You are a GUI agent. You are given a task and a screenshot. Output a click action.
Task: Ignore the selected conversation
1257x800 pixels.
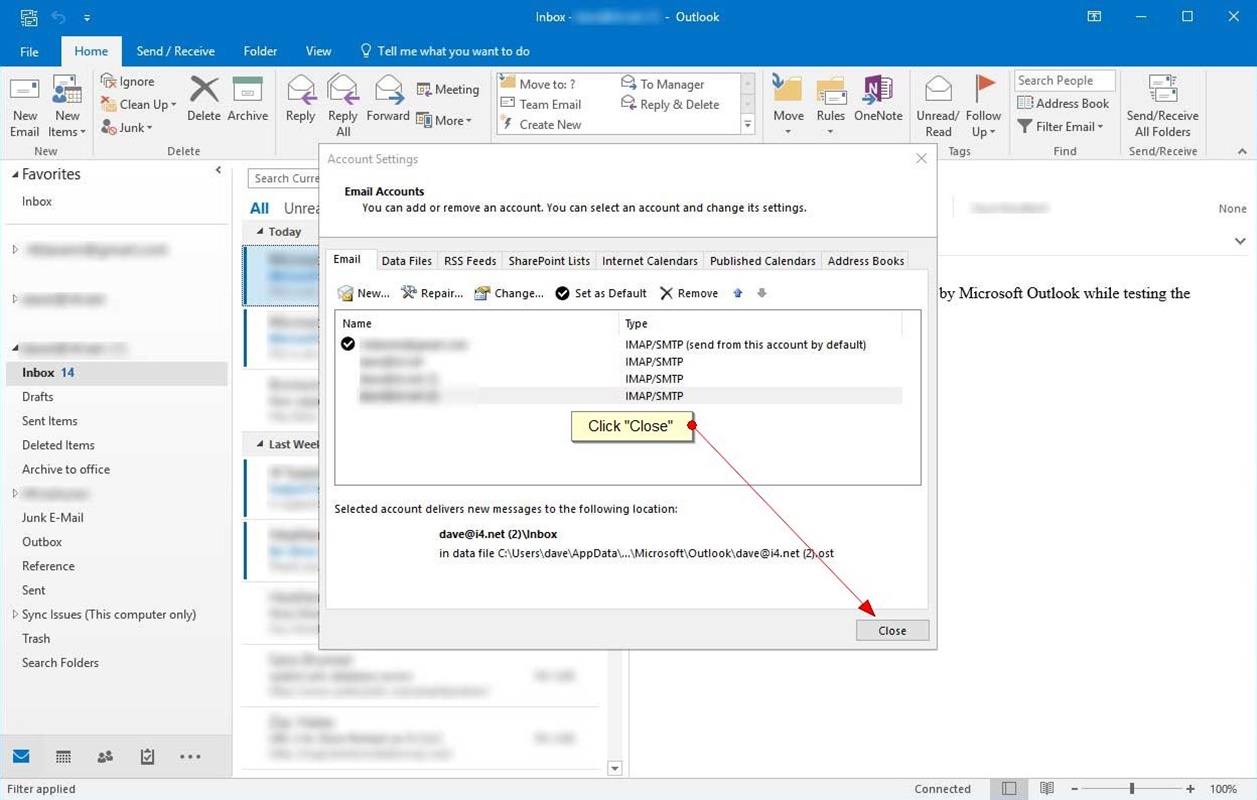pos(127,81)
